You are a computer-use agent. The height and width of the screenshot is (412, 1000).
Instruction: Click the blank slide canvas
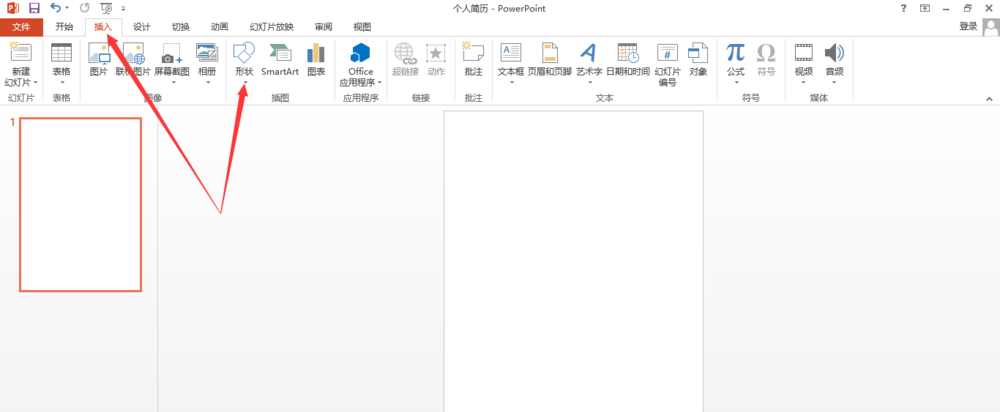pyautogui.click(x=573, y=261)
